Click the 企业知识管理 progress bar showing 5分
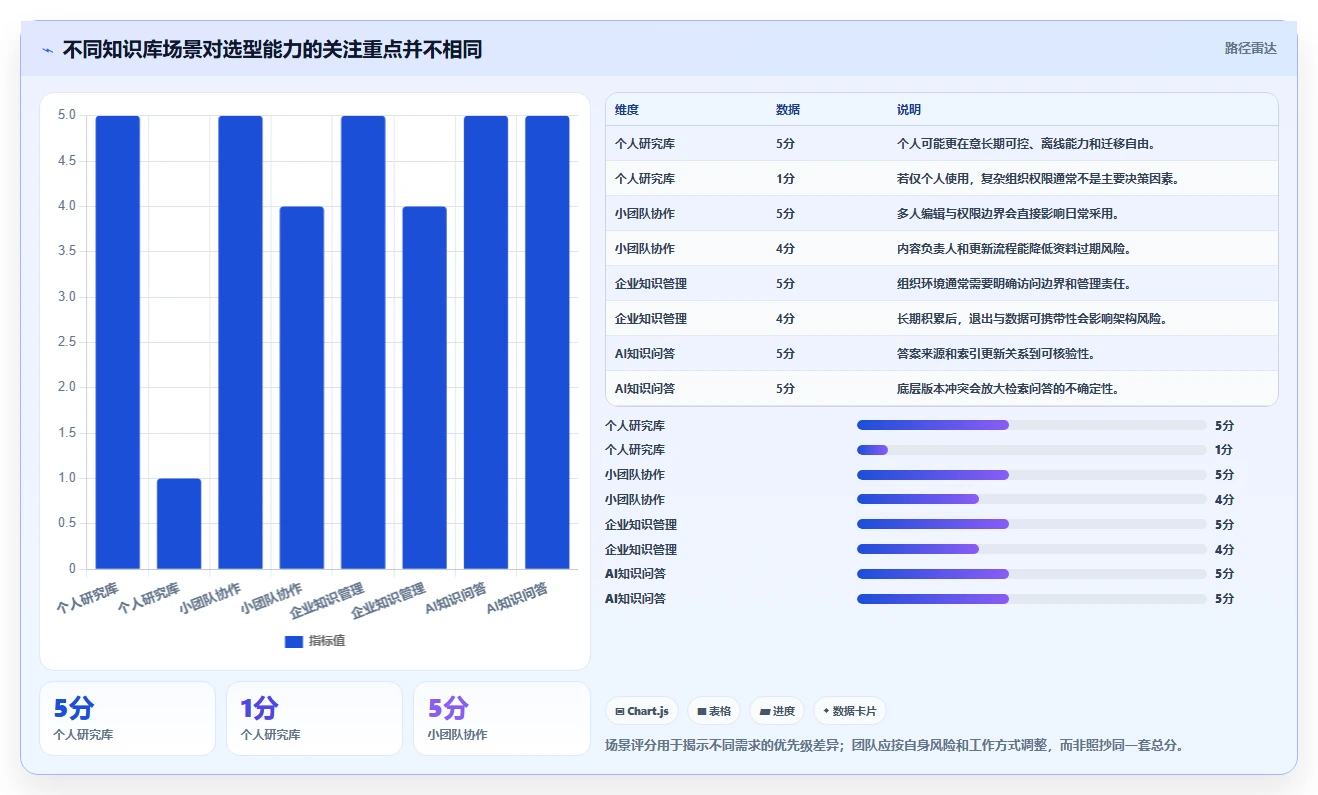This screenshot has height=795, width=1318. pyautogui.click(x=1032, y=524)
